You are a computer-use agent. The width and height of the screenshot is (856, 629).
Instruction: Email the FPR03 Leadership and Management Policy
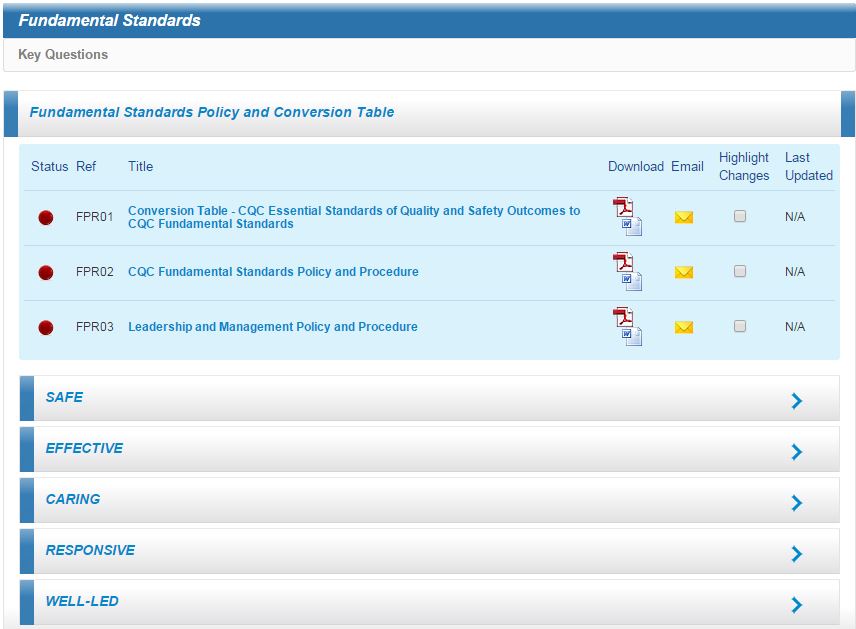pos(683,327)
